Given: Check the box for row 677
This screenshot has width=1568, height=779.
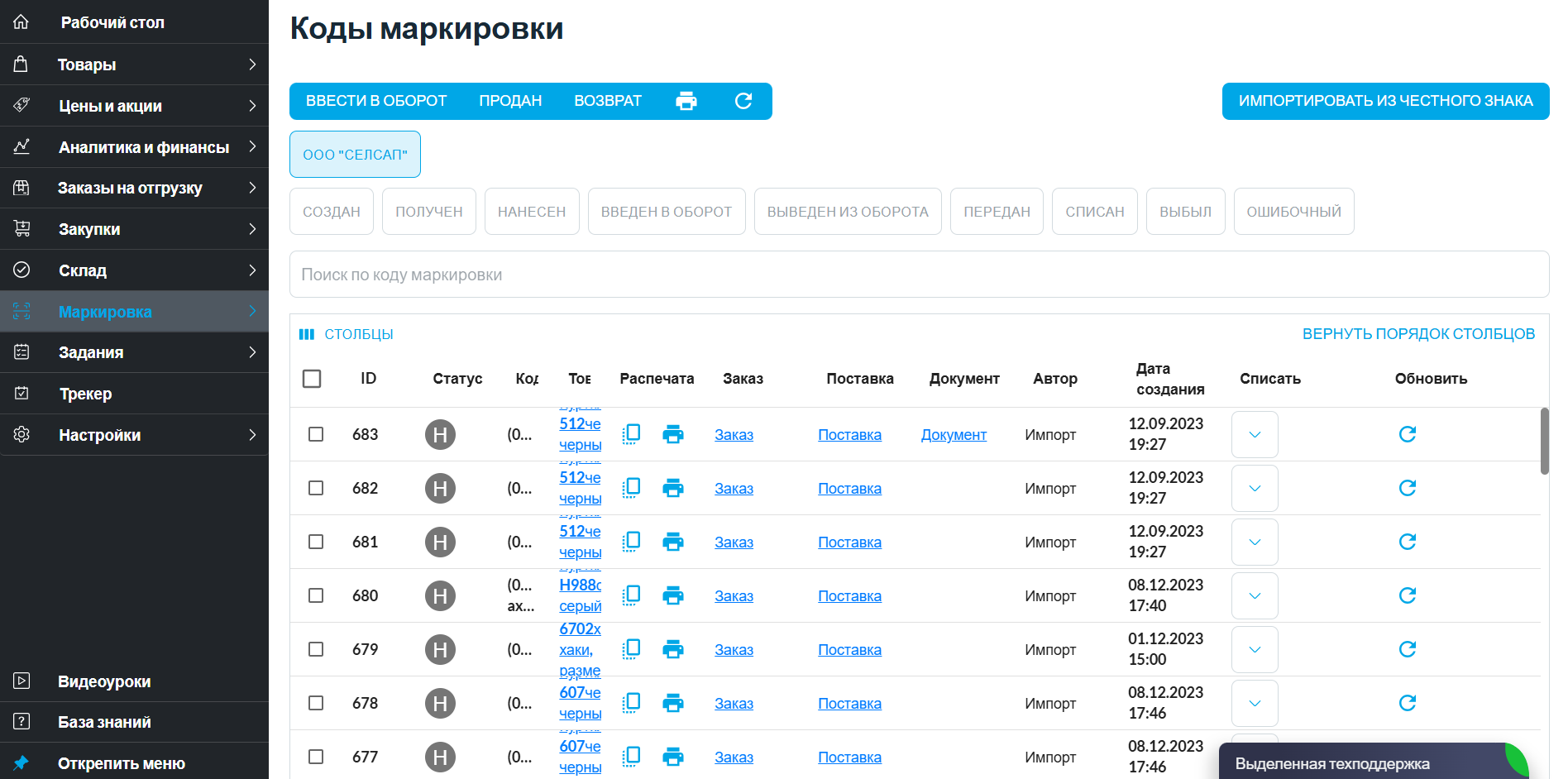Looking at the screenshot, I should (316, 757).
